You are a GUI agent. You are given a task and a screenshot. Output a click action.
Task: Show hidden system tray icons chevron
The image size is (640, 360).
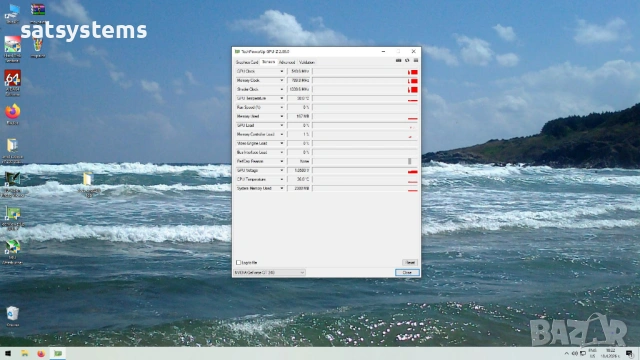pos(566,353)
